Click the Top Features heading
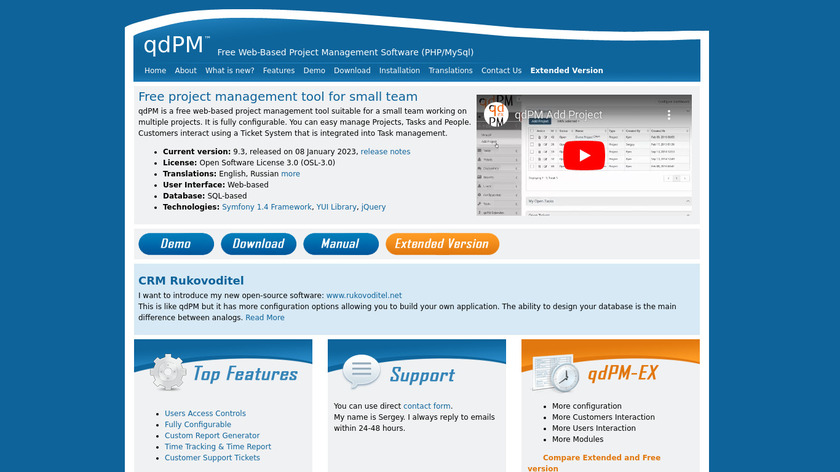 [245, 374]
